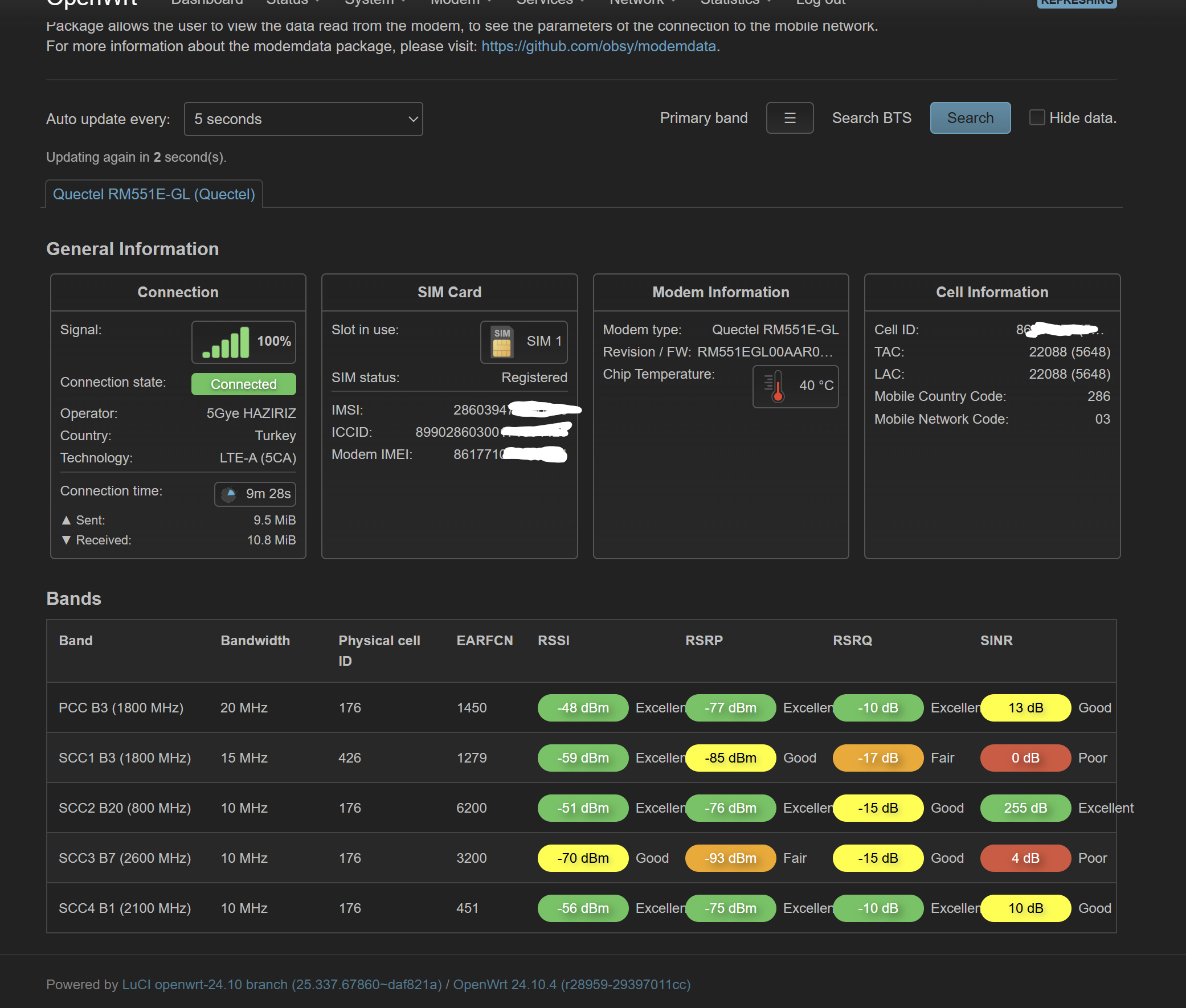Open the Primary band hamburger menu
Viewport: 1186px width, 1008px height.
tap(790, 118)
